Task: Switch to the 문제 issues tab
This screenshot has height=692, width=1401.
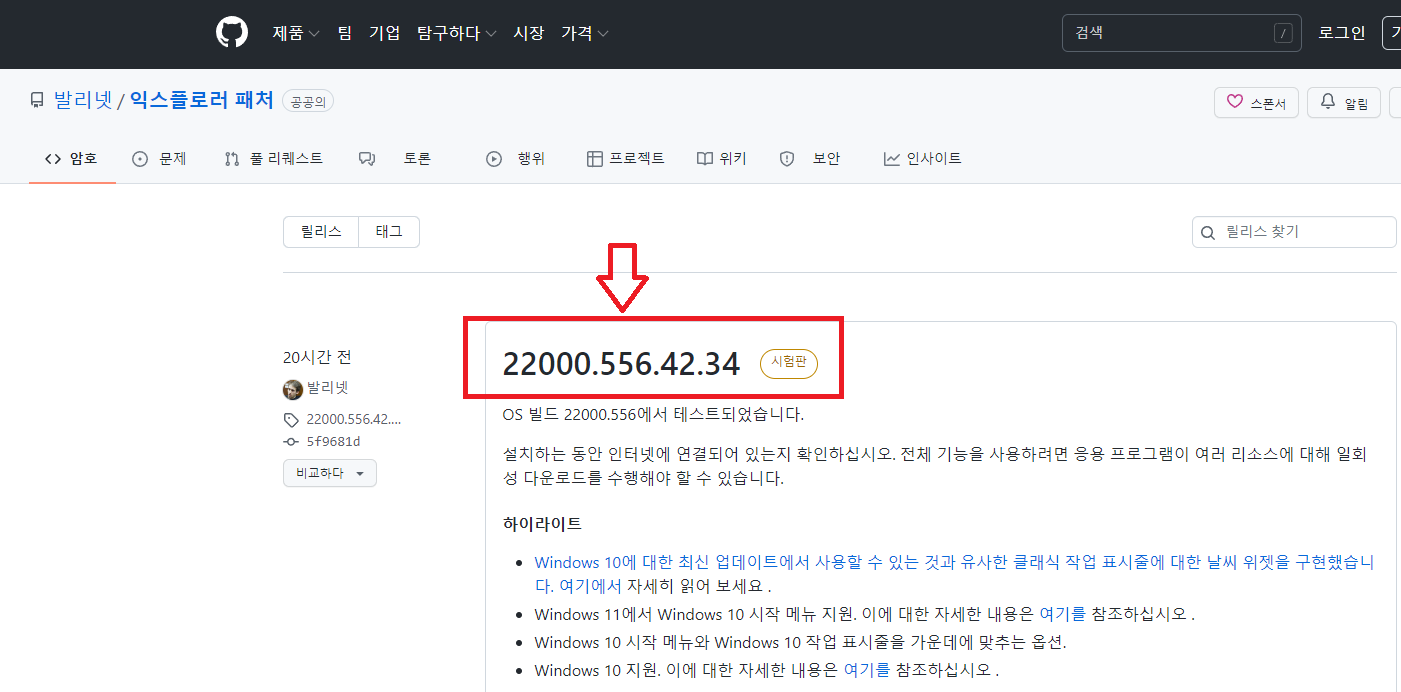Action: [x=159, y=158]
